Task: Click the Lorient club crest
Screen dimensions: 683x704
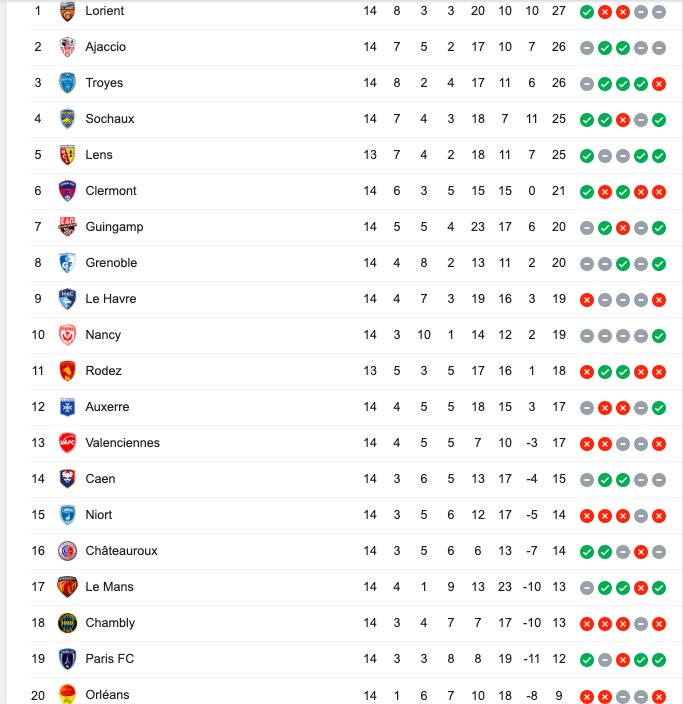Action: 67,11
